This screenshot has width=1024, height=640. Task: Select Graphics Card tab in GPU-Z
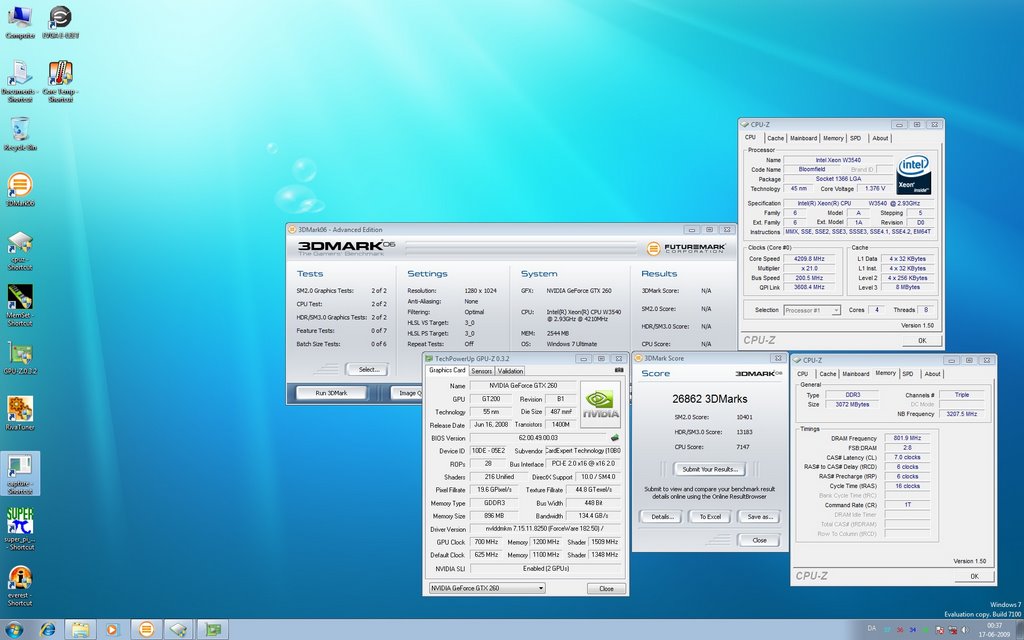pyautogui.click(x=447, y=370)
